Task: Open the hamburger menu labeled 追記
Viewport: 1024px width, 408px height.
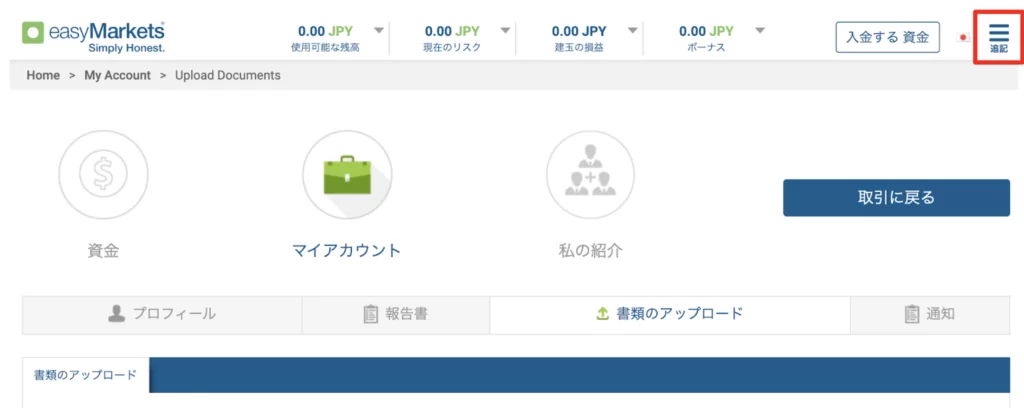Action: pyautogui.click(x=998, y=37)
